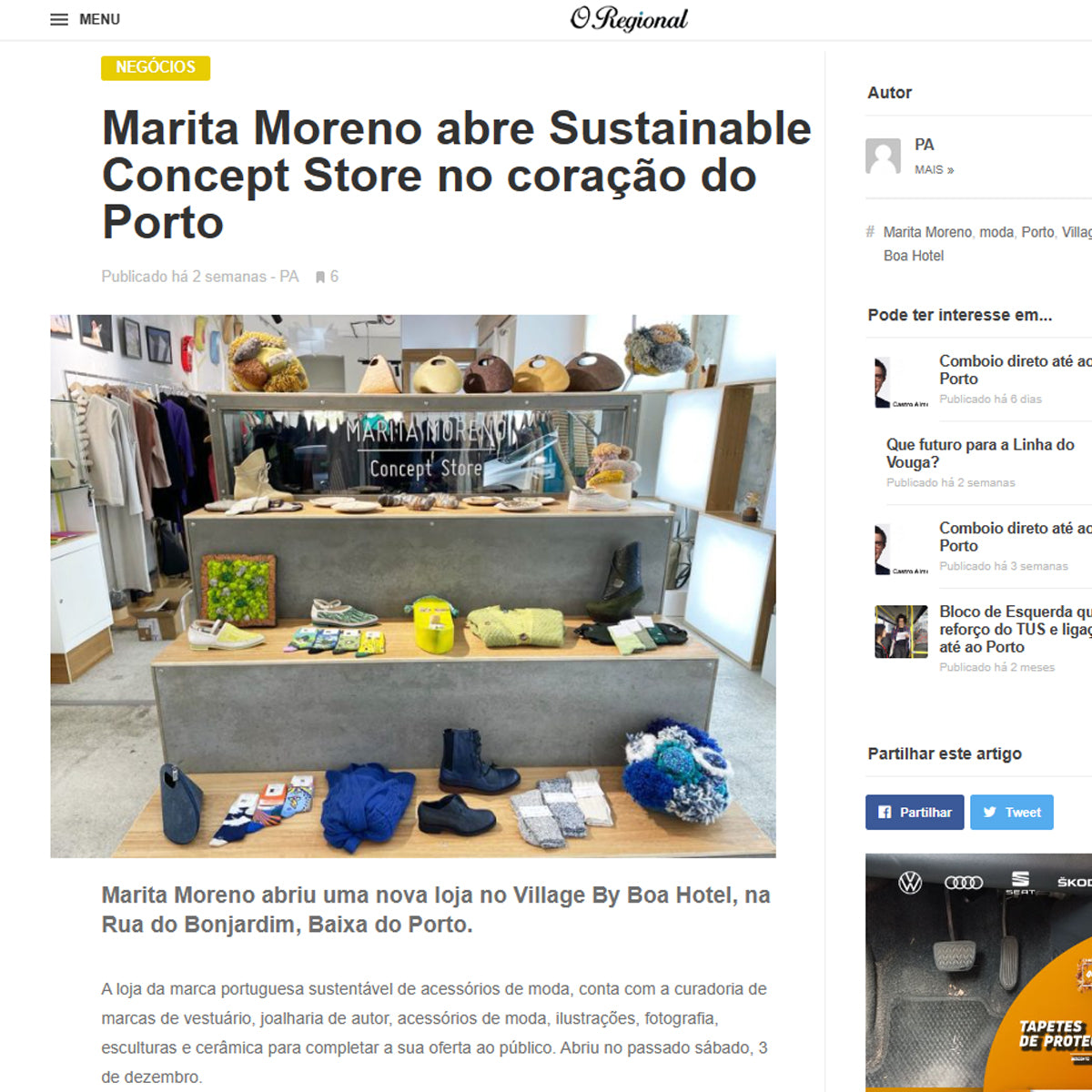Open first 'Comboio direto até ao Porto' article
The width and height of the screenshot is (1092, 1092).
[x=1016, y=369]
